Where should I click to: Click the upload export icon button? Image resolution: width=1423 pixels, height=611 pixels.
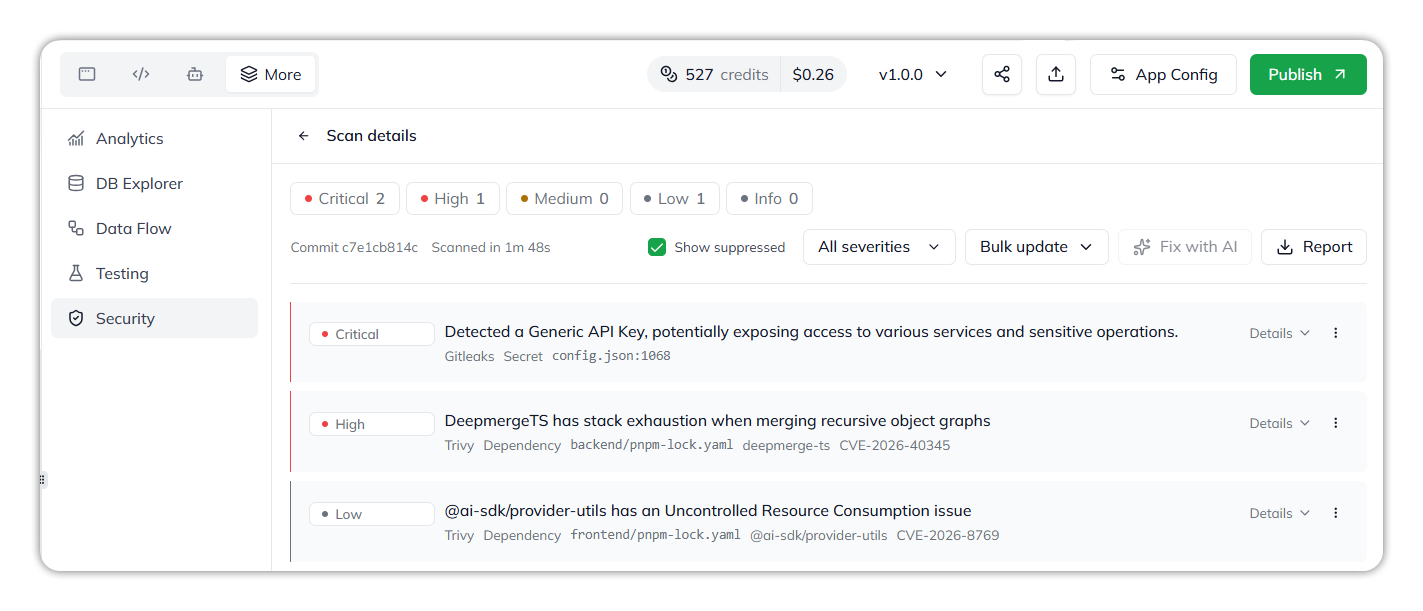pos(1056,74)
